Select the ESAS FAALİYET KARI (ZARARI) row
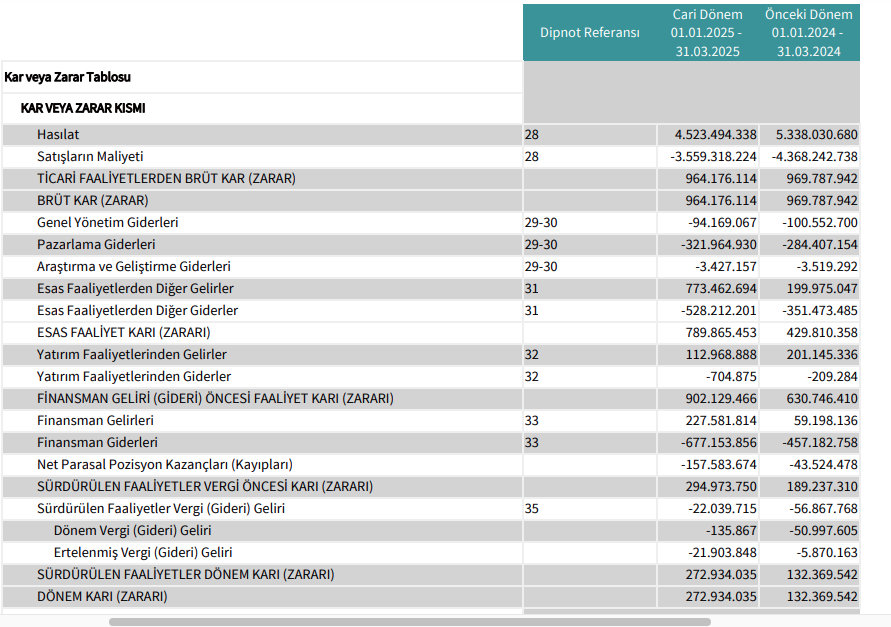The image size is (891, 627). tap(431, 333)
